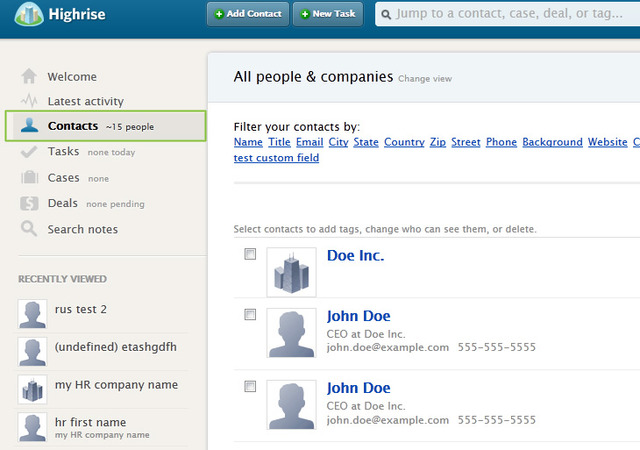Tick the checkbox beside the second John Doe
This screenshot has height=450, width=640.
(x=250, y=386)
